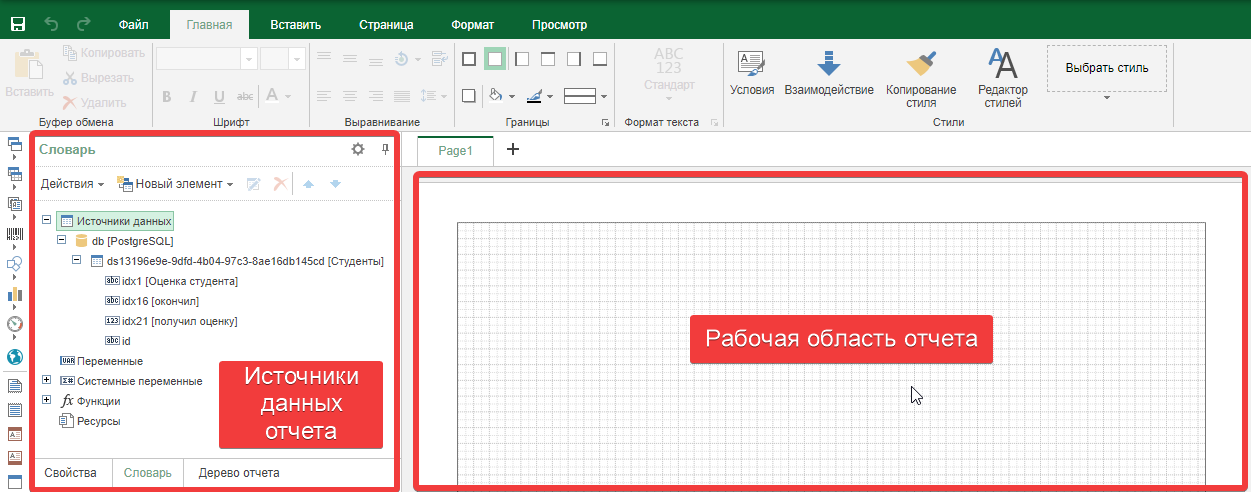Collapse the db [PostgreSQL] node
Viewport: 1251px width, 492px height.
pyautogui.click(x=61, y=241)
